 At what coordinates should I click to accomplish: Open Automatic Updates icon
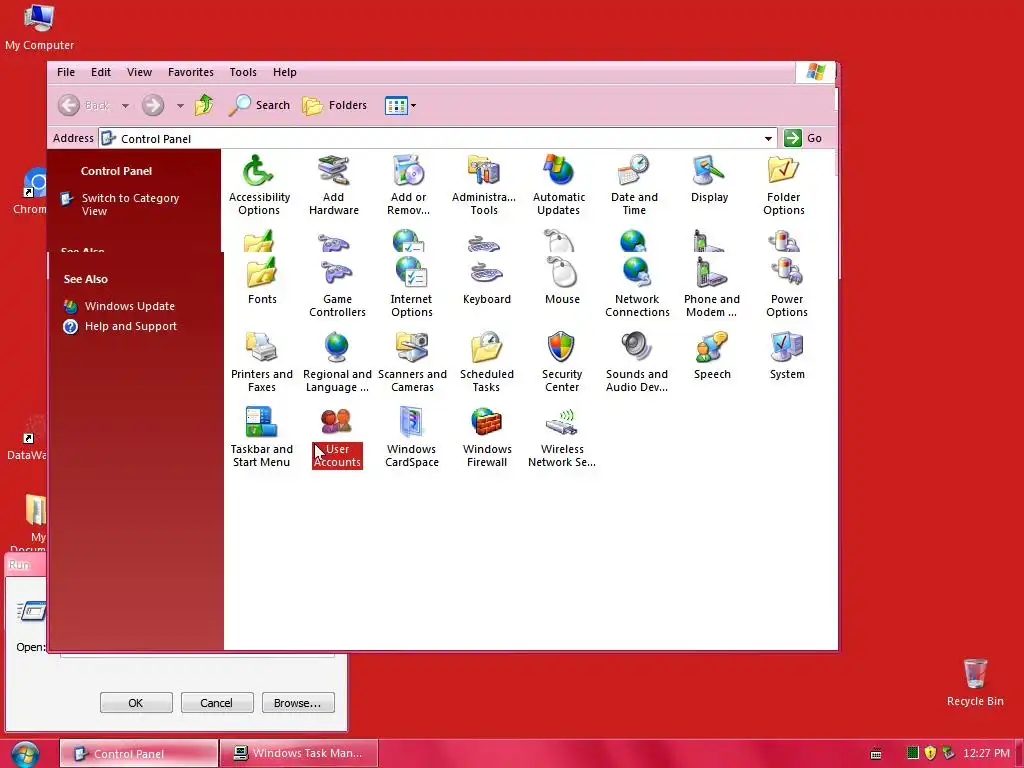click(x=558, y=185)
